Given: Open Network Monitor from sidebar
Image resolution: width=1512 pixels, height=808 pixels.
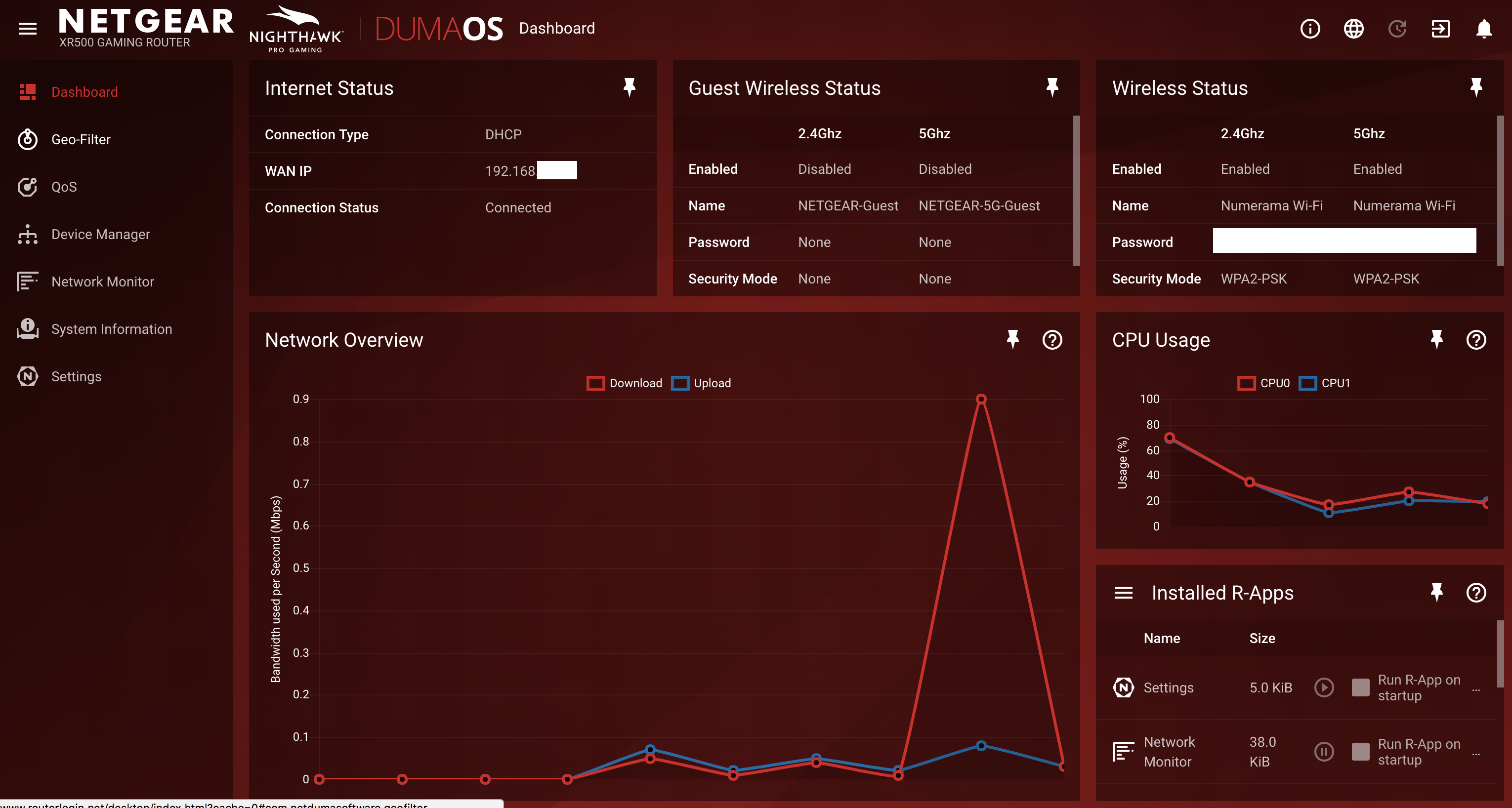Looking at the screenshot, I should (x=103, y=282).
